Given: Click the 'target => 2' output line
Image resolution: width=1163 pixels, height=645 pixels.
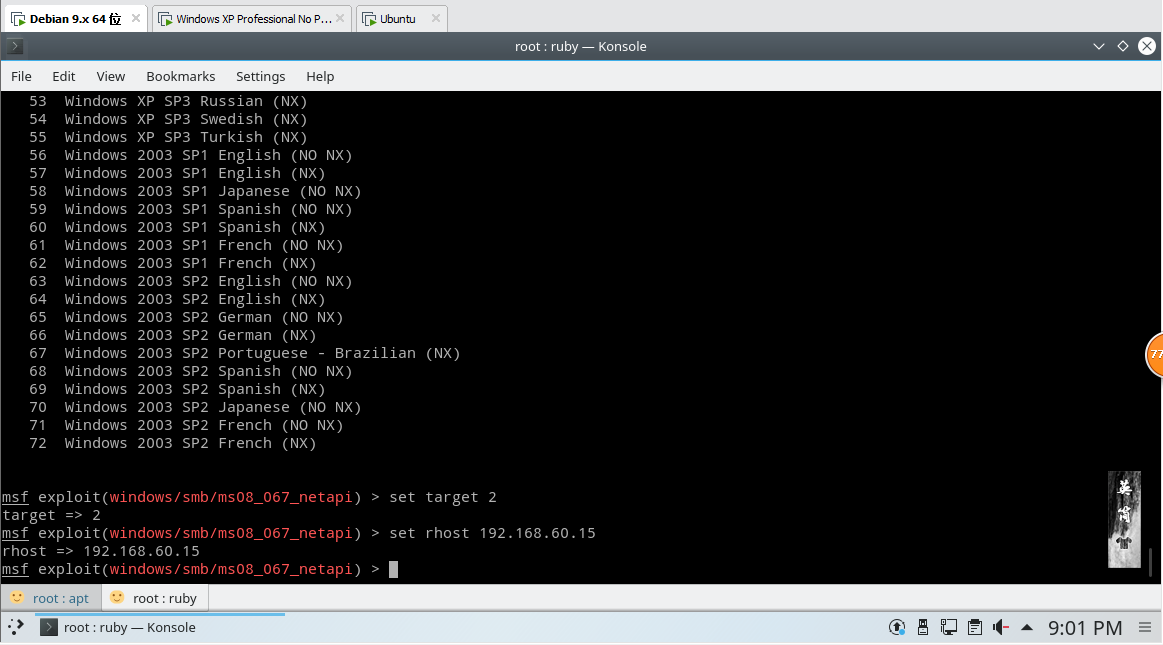Looking at the screenshot, I should [x=51, y=515].
